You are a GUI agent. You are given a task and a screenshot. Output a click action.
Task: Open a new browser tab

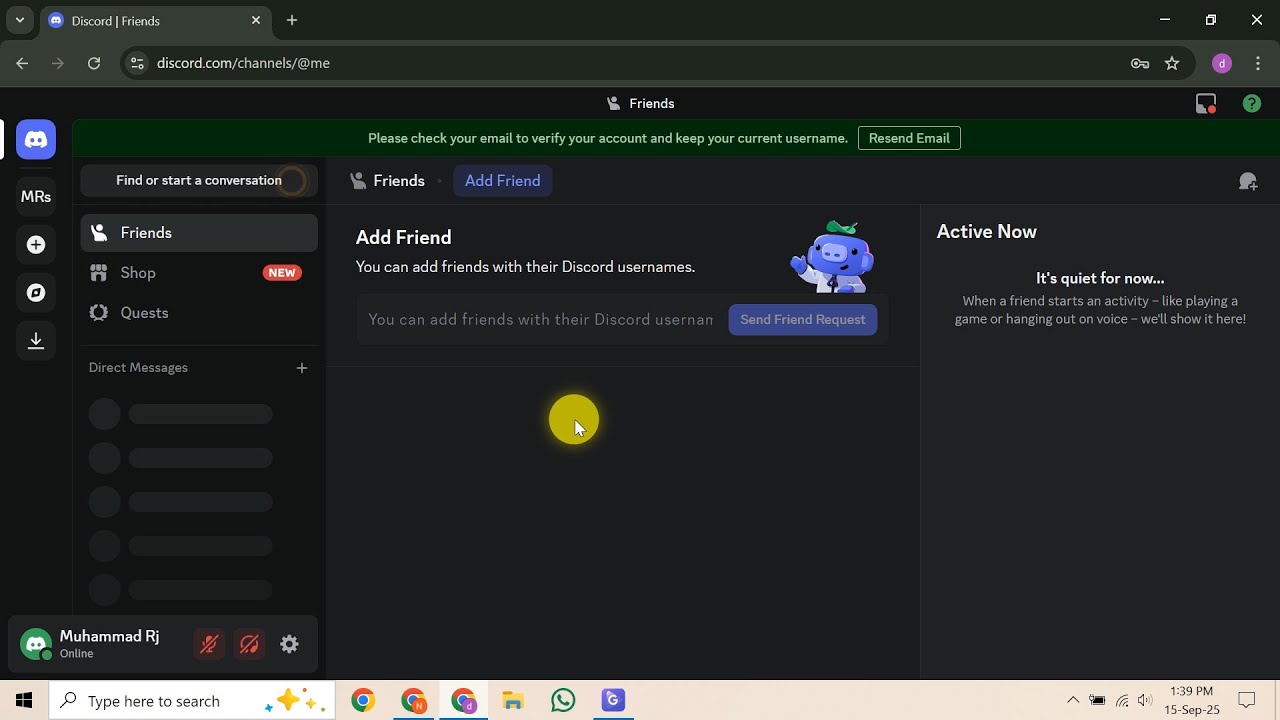(292, 20)
